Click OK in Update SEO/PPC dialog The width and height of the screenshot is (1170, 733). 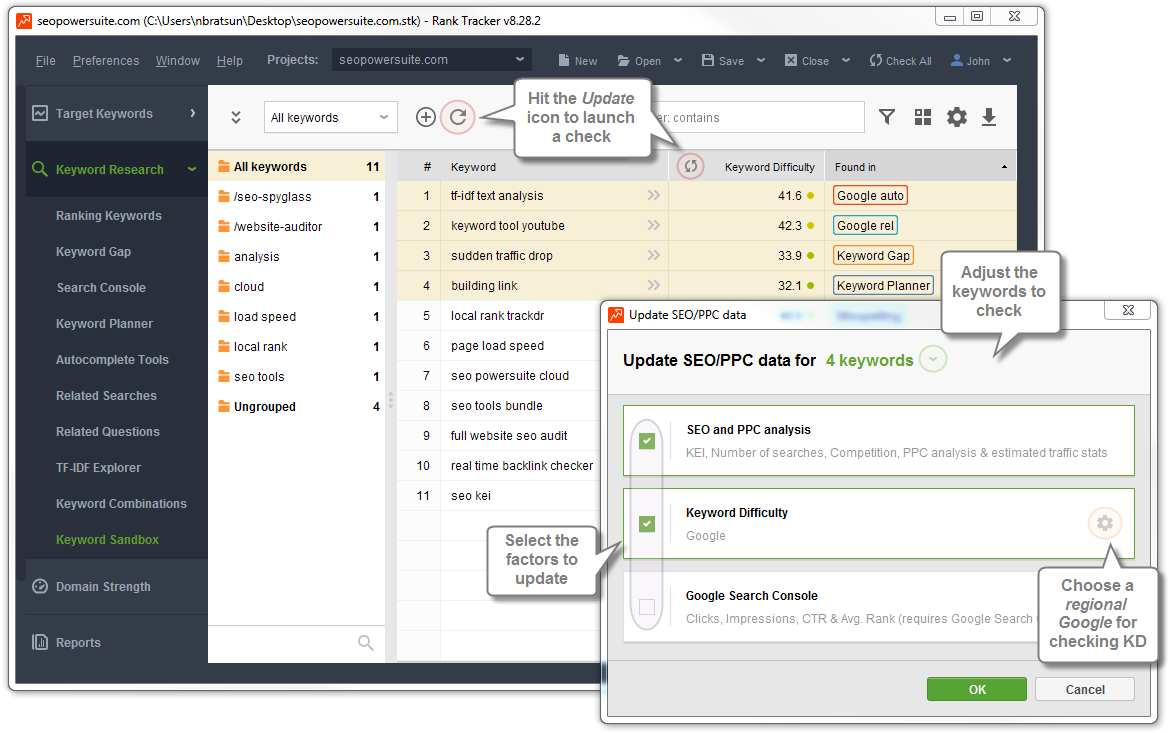coord(977,689)
